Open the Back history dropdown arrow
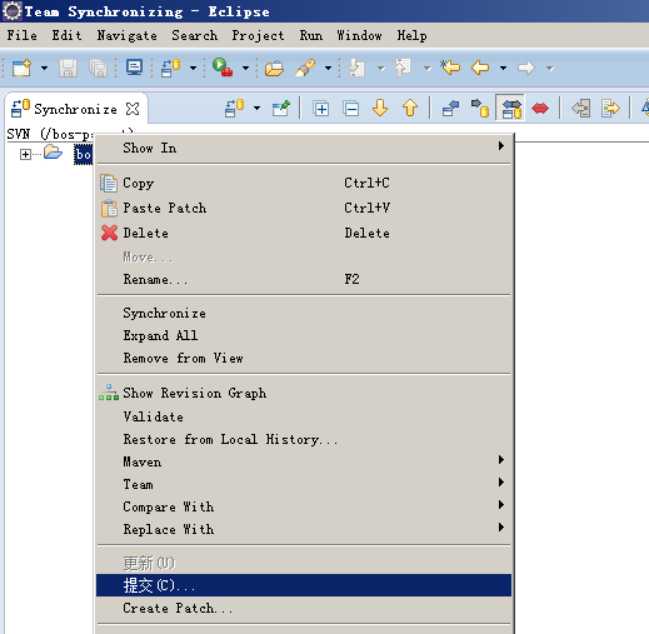The width and height of the screenshot is (649, 634). click(x=503, y=67)
